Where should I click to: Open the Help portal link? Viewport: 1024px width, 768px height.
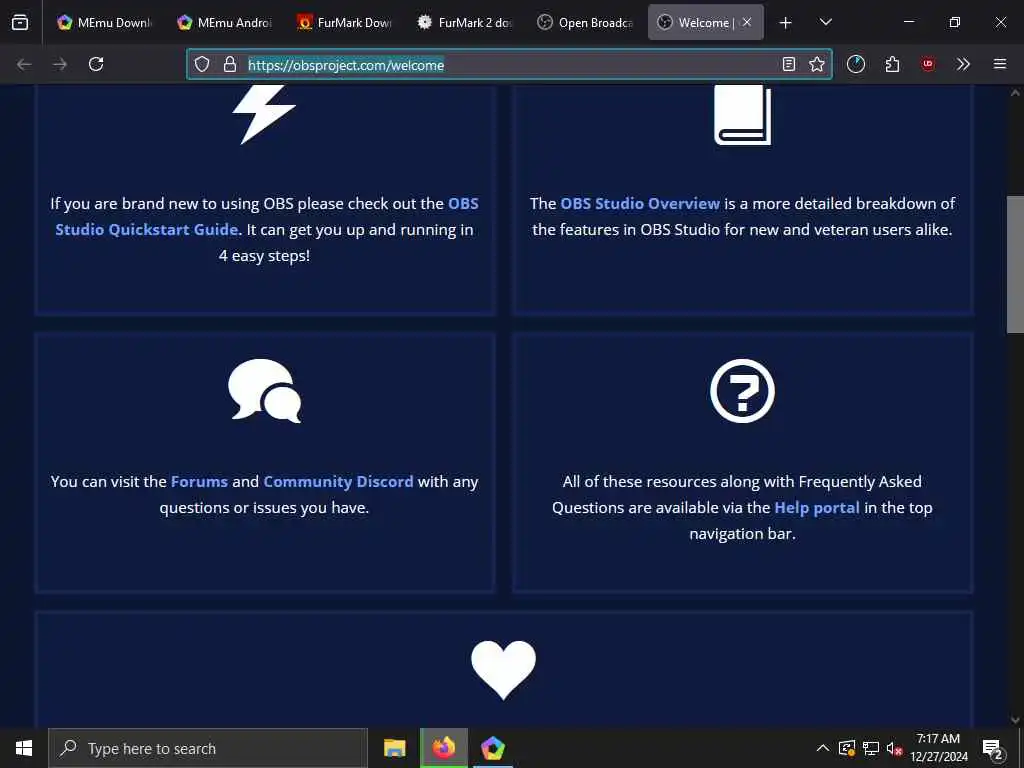click(817, 508)
